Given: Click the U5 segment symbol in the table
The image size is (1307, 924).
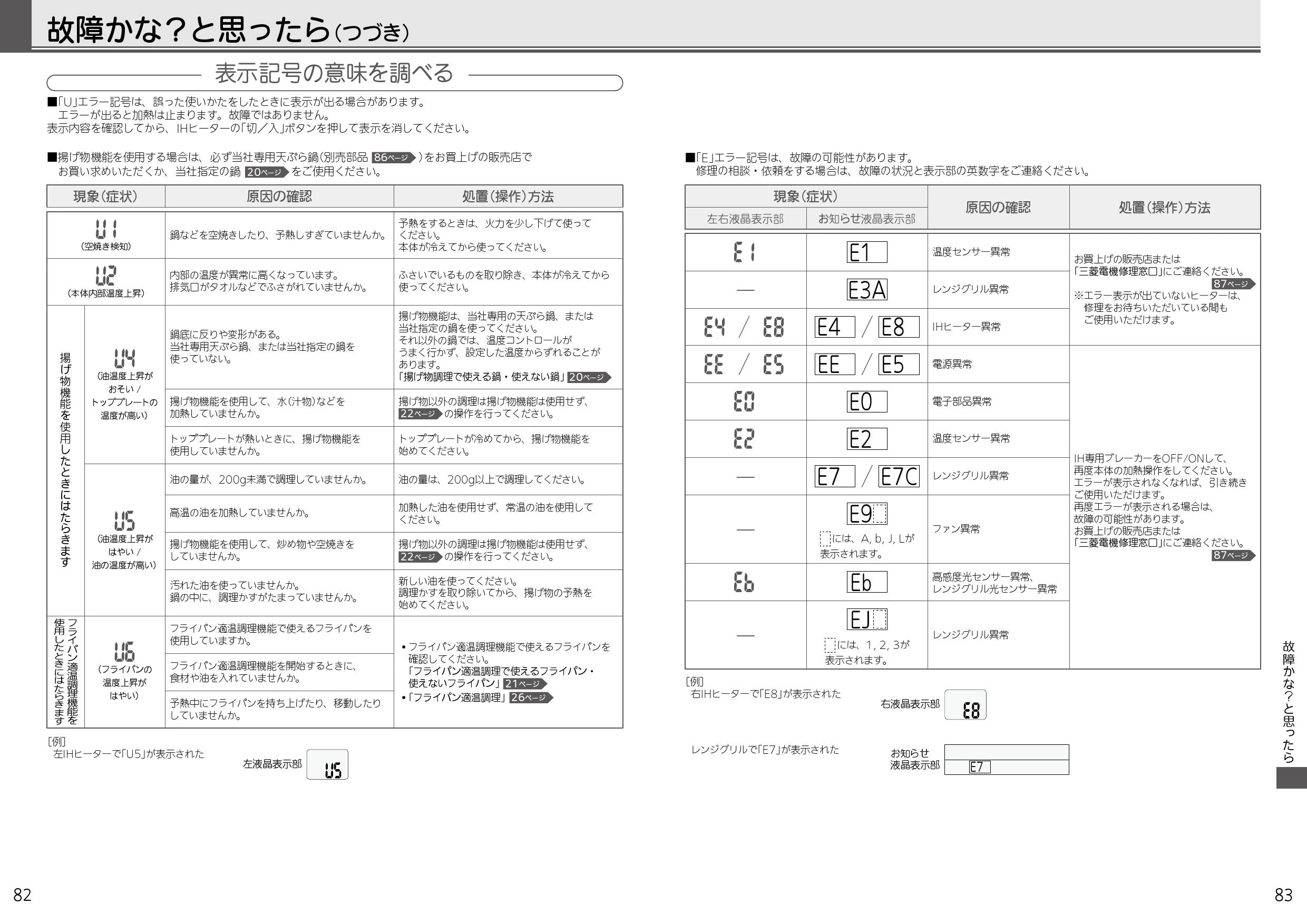Looking at the screenshot, I should pos(125,521).
